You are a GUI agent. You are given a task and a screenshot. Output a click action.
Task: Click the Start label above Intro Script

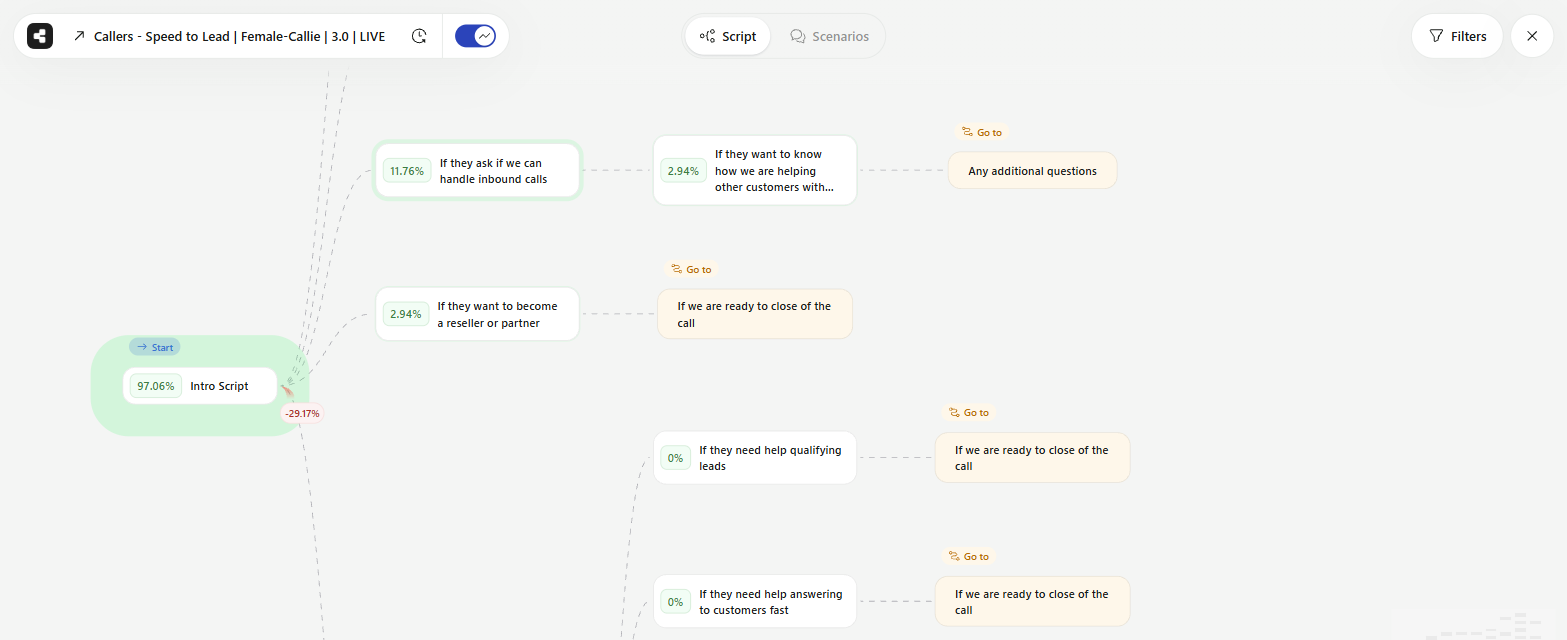pyautogui.click(x=155, y=347)
